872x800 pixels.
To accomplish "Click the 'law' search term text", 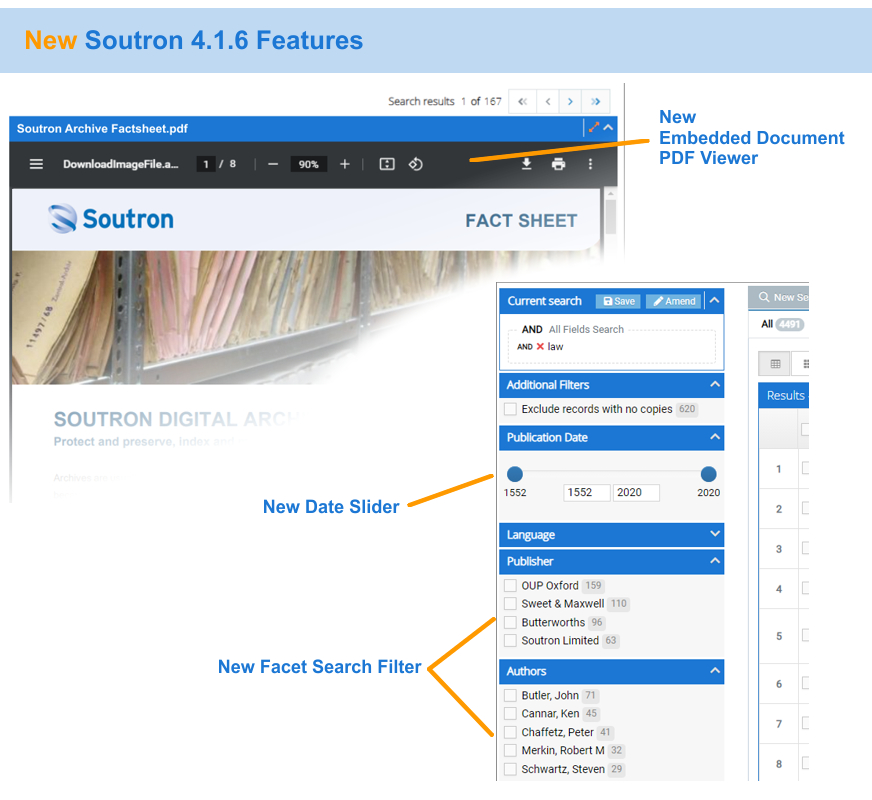I will click(x=555, y=346).
